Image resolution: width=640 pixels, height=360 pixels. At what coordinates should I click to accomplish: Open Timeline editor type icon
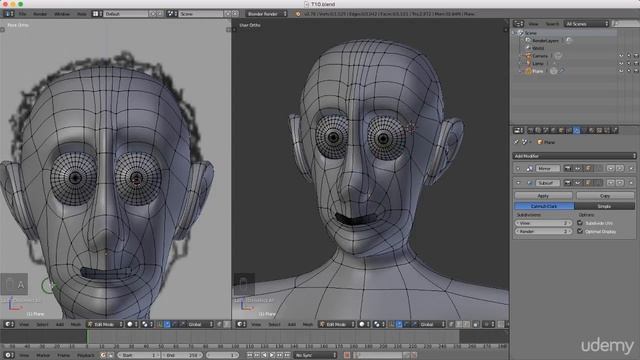pyautogui.click(x=9, y=355)
